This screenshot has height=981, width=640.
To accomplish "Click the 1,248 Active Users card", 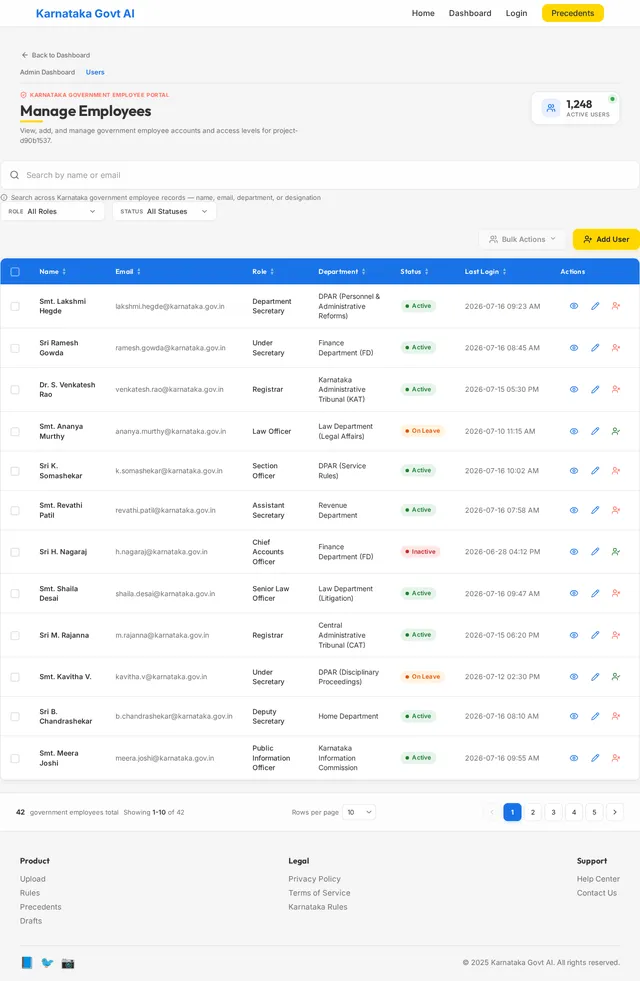I will coord(576,108).
